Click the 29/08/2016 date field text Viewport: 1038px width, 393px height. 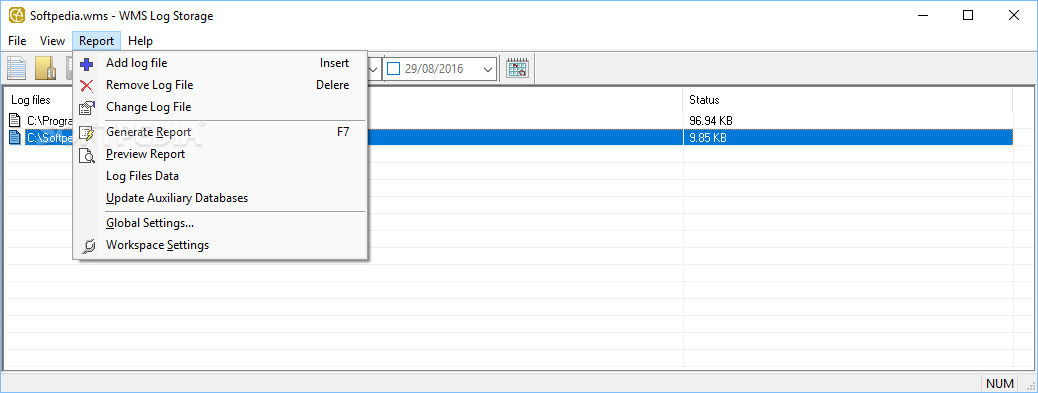click(434, 69)
